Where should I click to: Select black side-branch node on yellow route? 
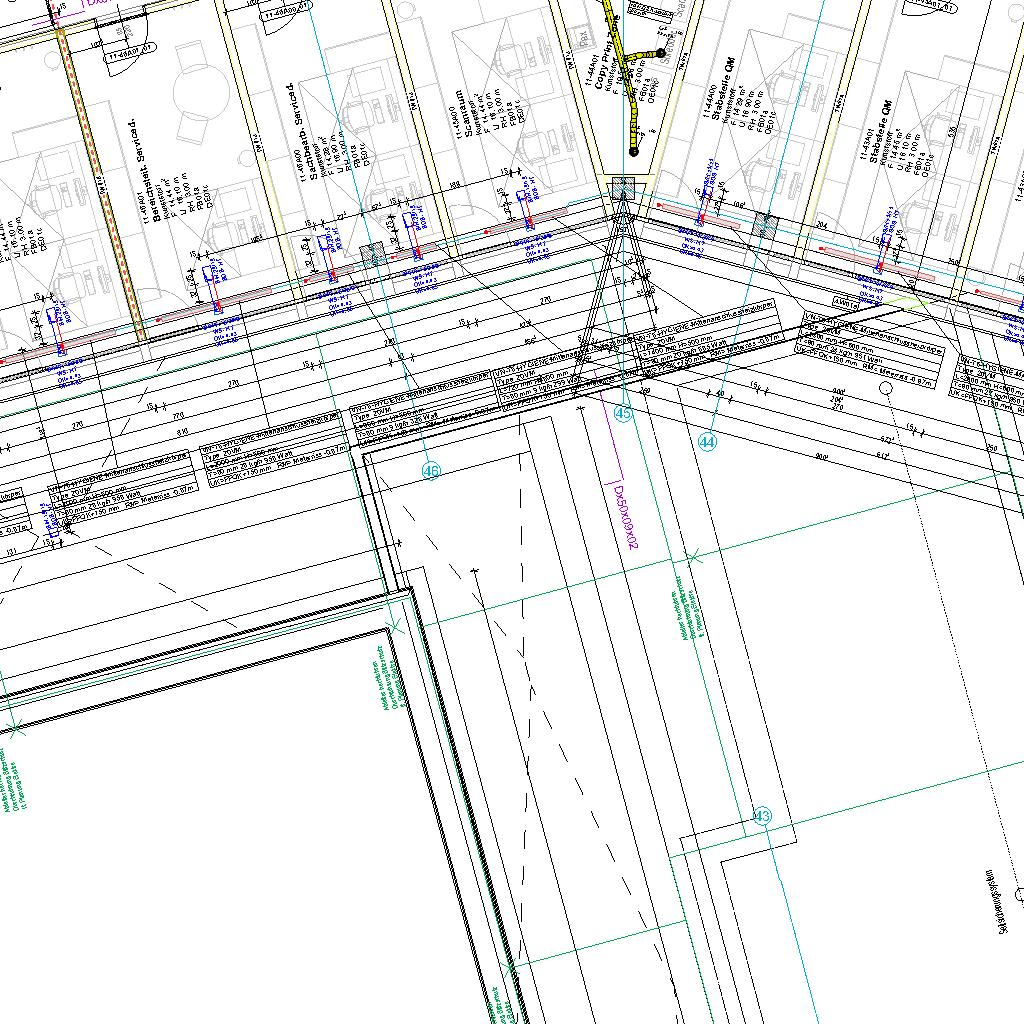(661, 52)
